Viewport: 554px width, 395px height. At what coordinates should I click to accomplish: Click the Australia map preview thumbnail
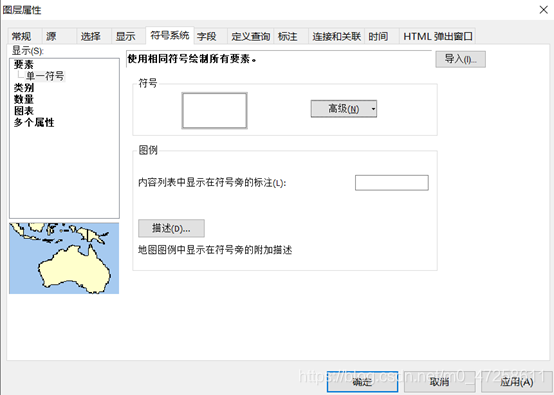point(64,258)
